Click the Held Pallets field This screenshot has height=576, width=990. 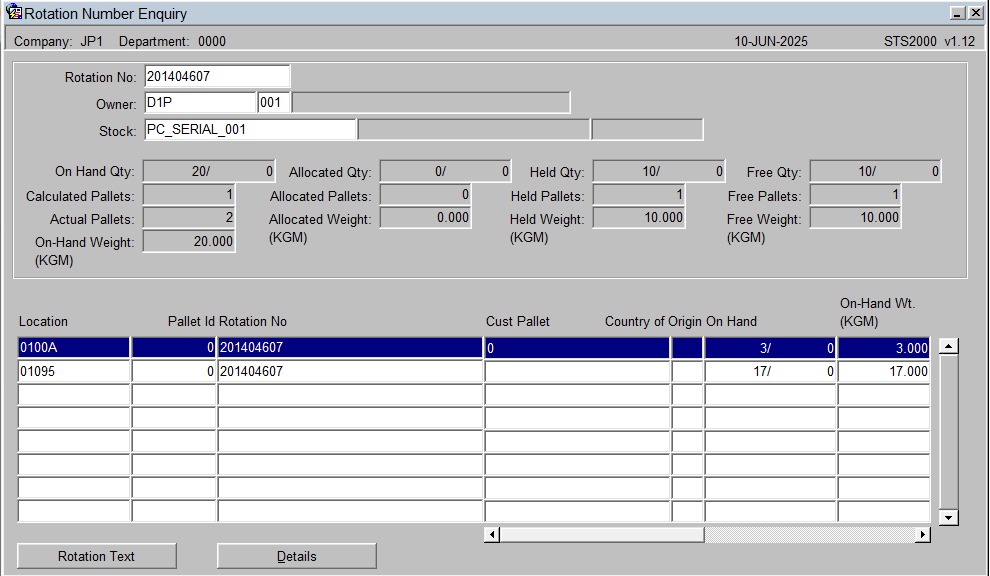click(x=639, y=195)
